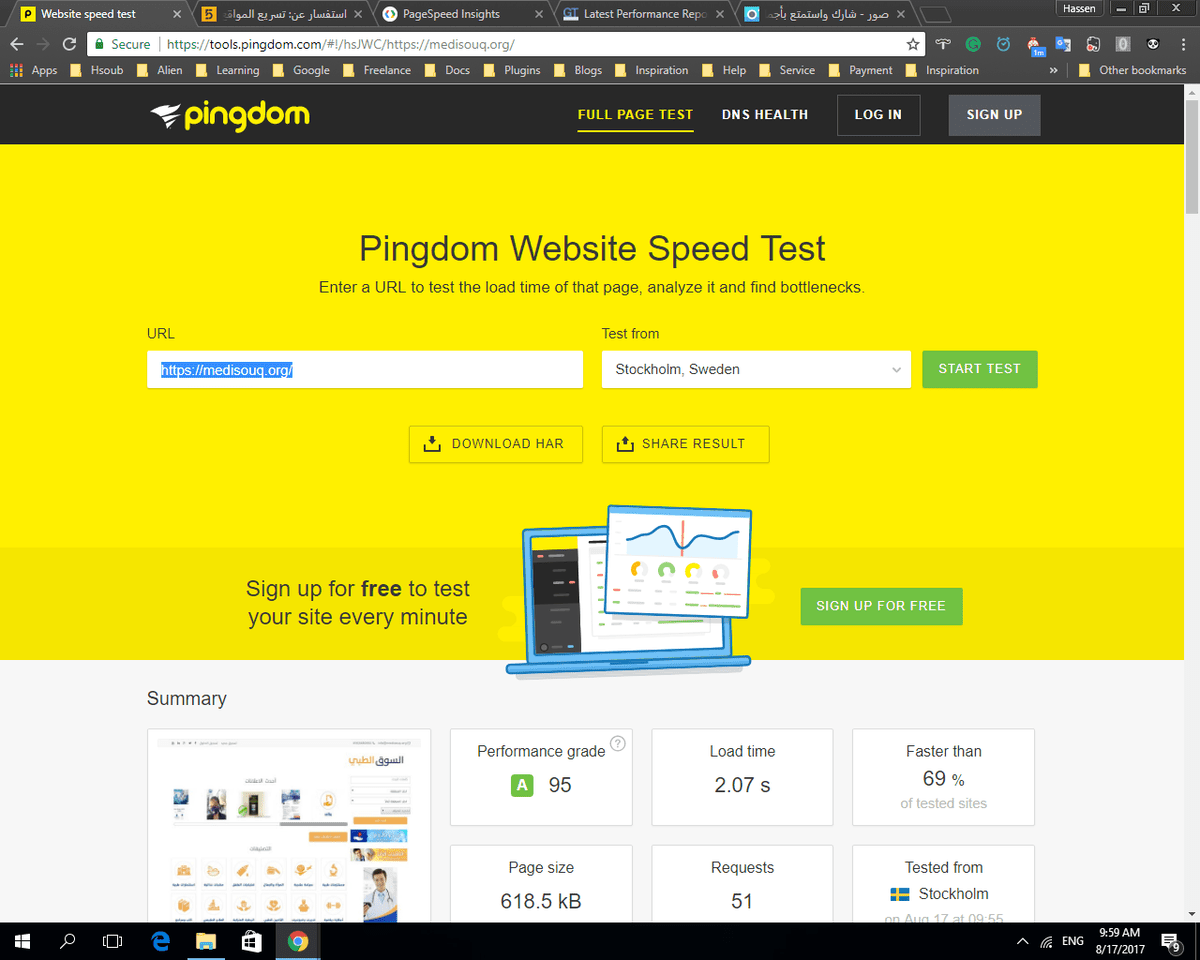Open taskbar search magnifier
1200x960 pixels.
[68, 941]
